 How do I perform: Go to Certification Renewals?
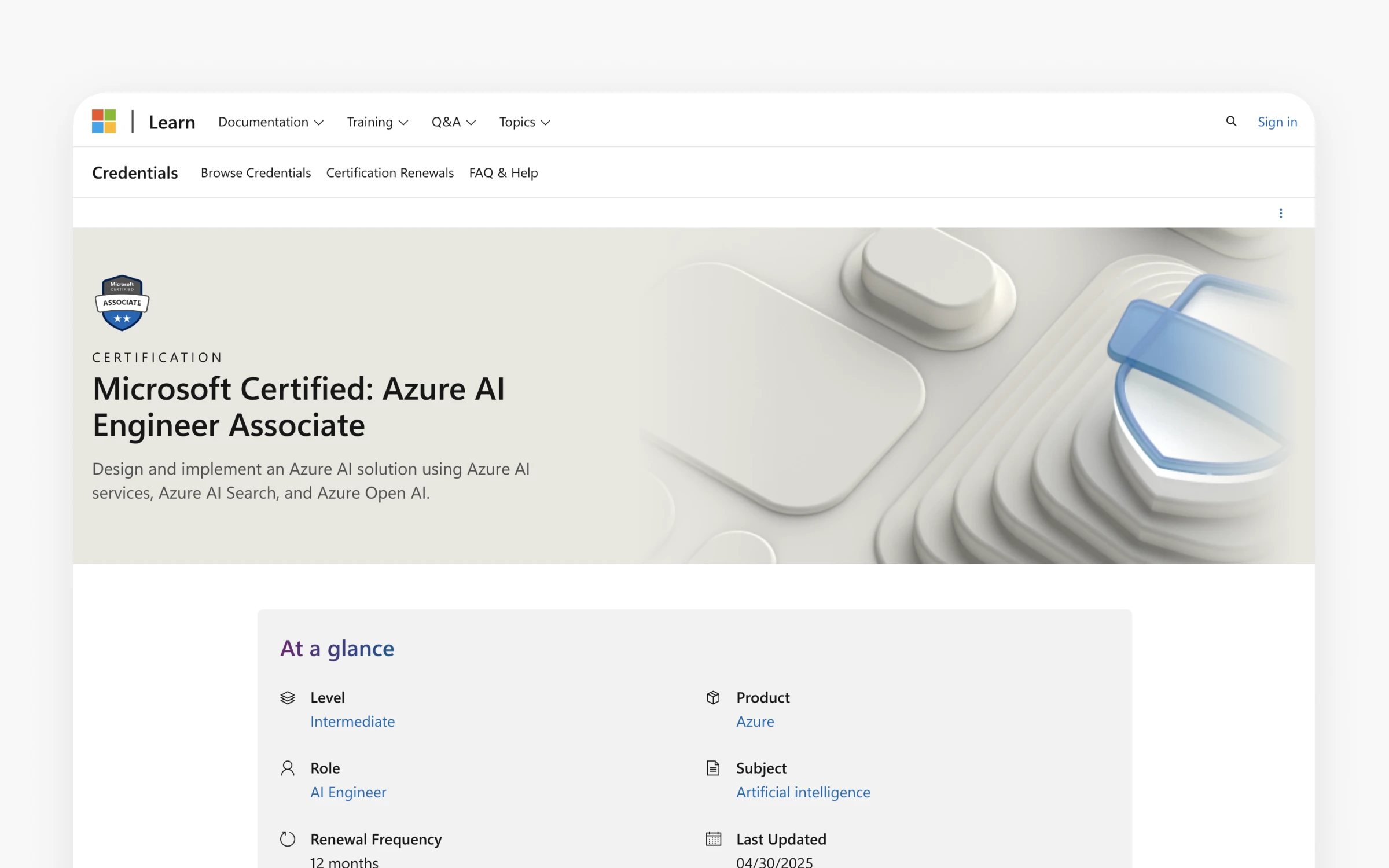click(390, 172)
